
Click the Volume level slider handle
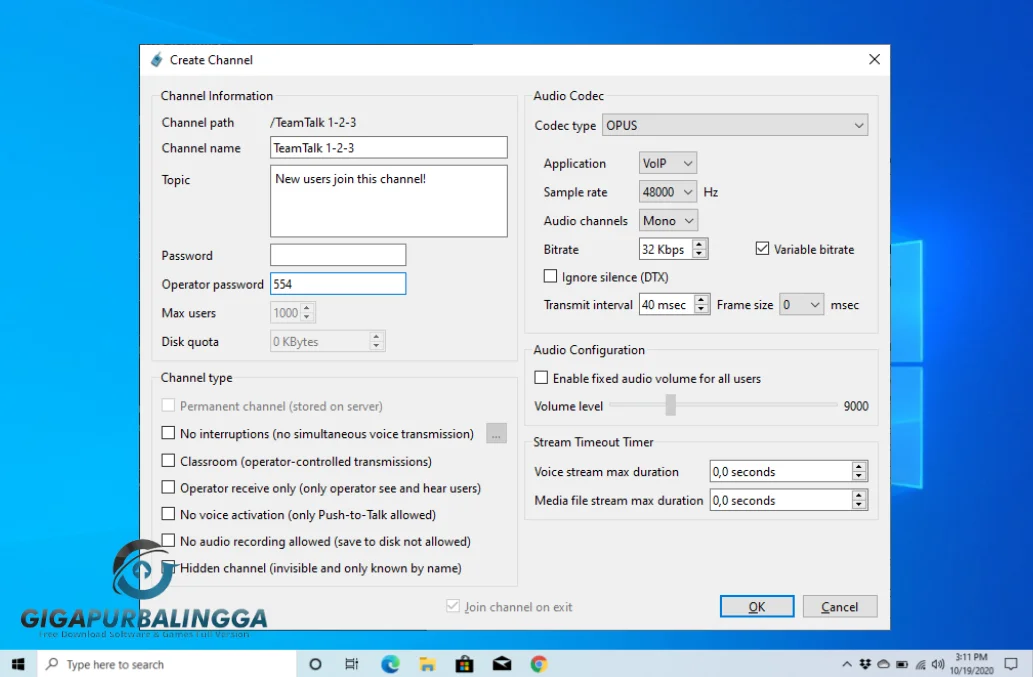(670, 405)
